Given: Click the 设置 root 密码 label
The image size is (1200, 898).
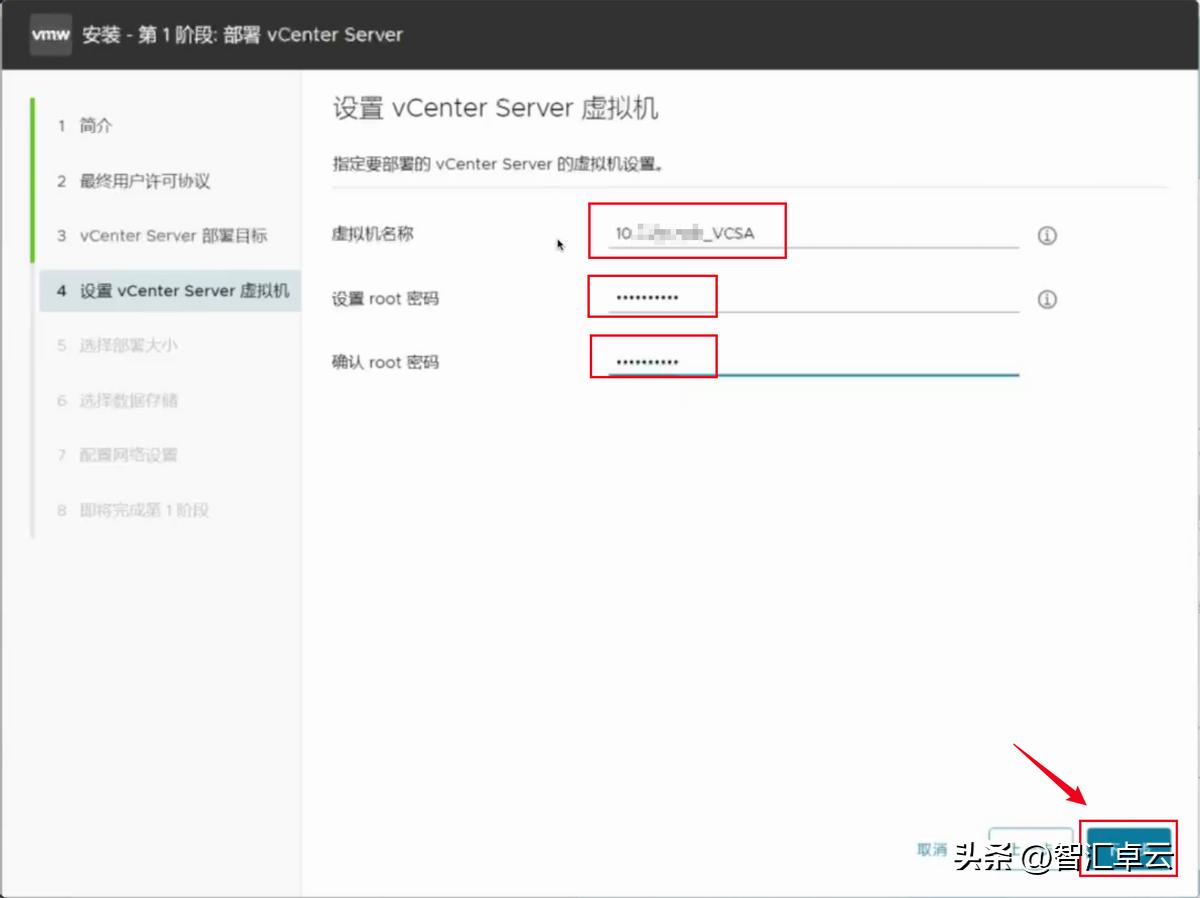Looking at the screenshot, I should [x=385, y=298].
